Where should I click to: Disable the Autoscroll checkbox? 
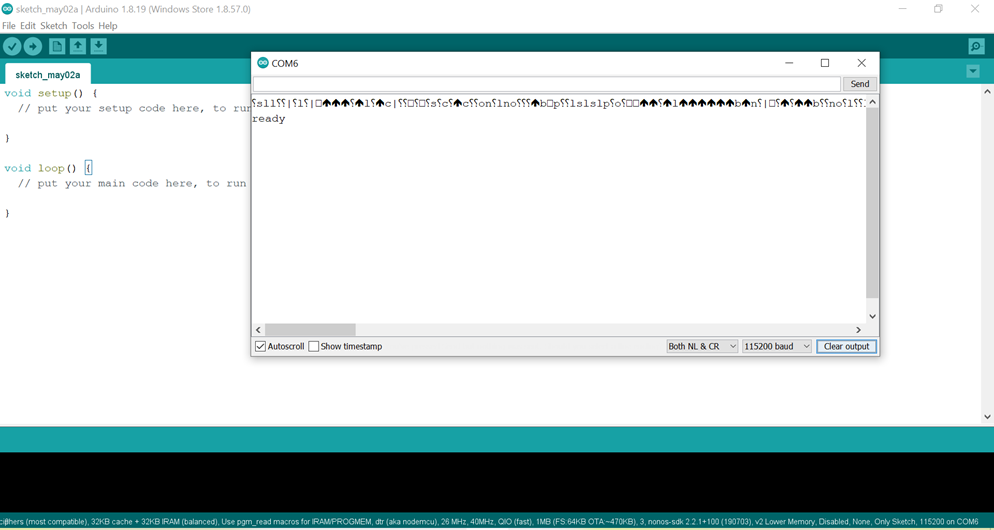click(x=261, y=346)
